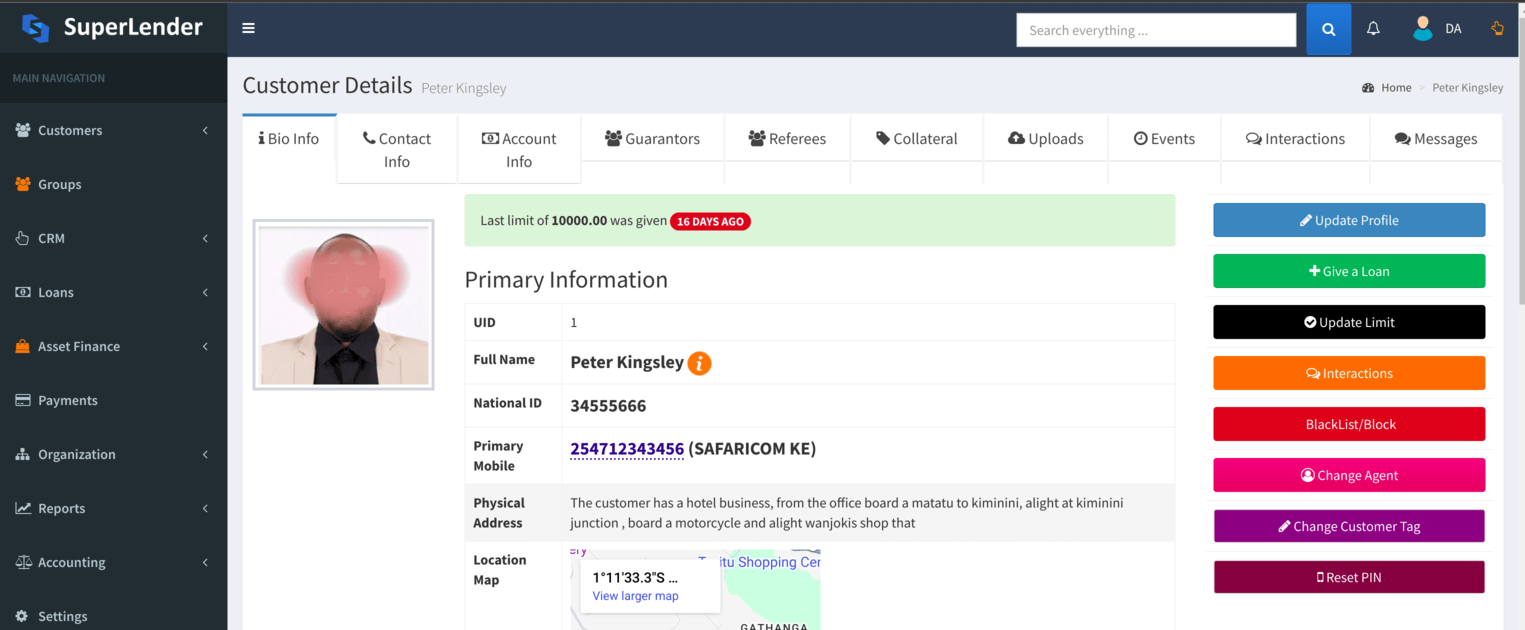Open the Messages tab
The width and height of the screenshot is (1525, 630).
(x=1436, y=139)
